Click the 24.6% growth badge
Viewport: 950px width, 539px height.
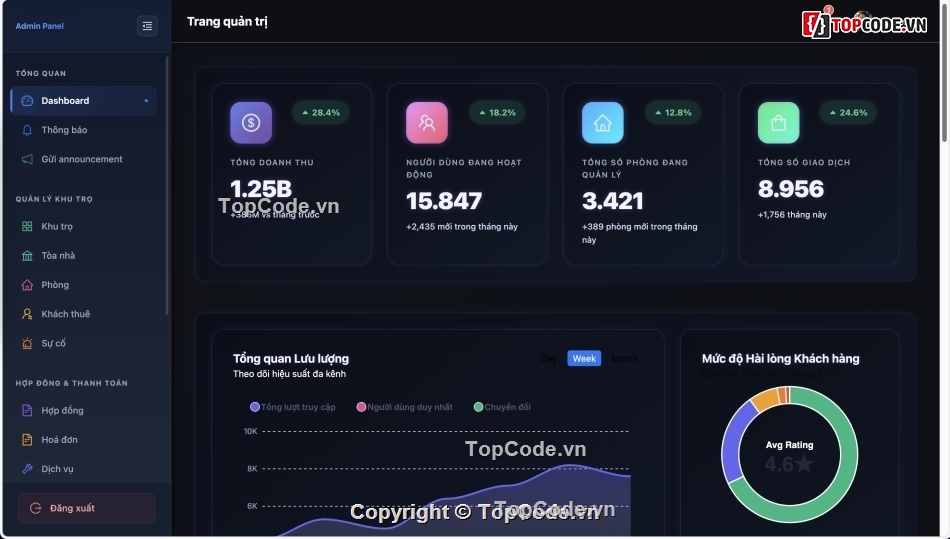tap(848, 113)
